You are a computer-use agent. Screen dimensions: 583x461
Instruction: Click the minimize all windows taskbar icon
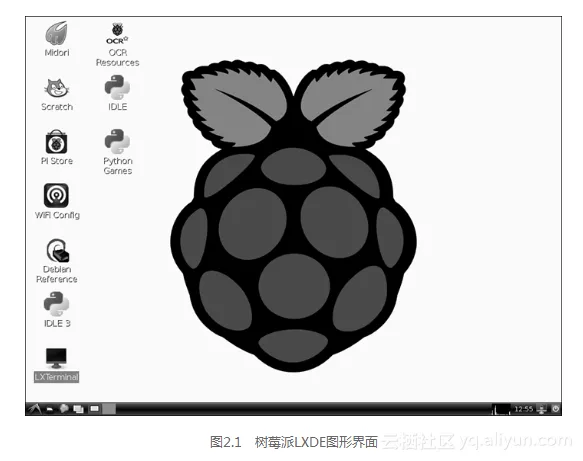[x=78, y=409]
